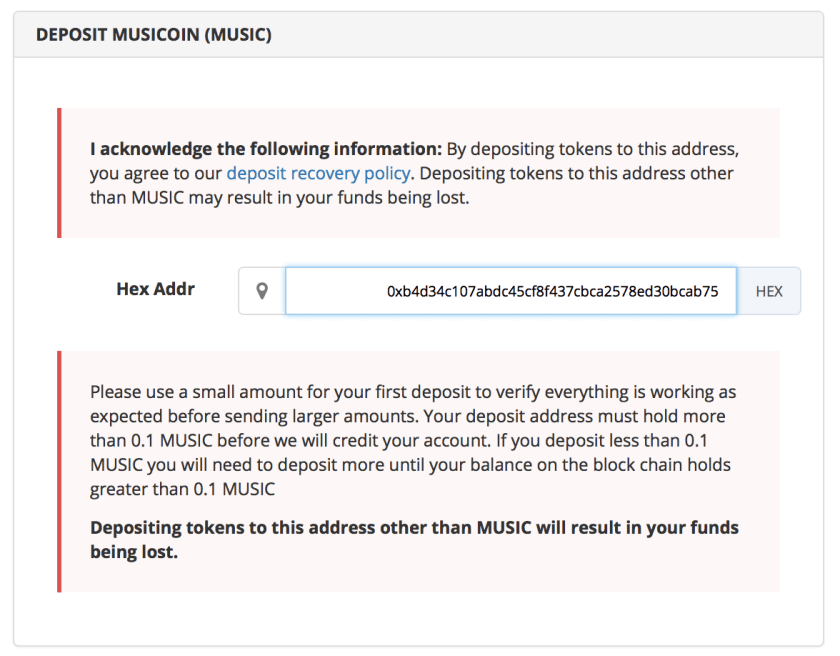Click the red left border of acknowledgment box
This screenshot has height=656, width=840.
pyautogui.click(x=59, y=173)
